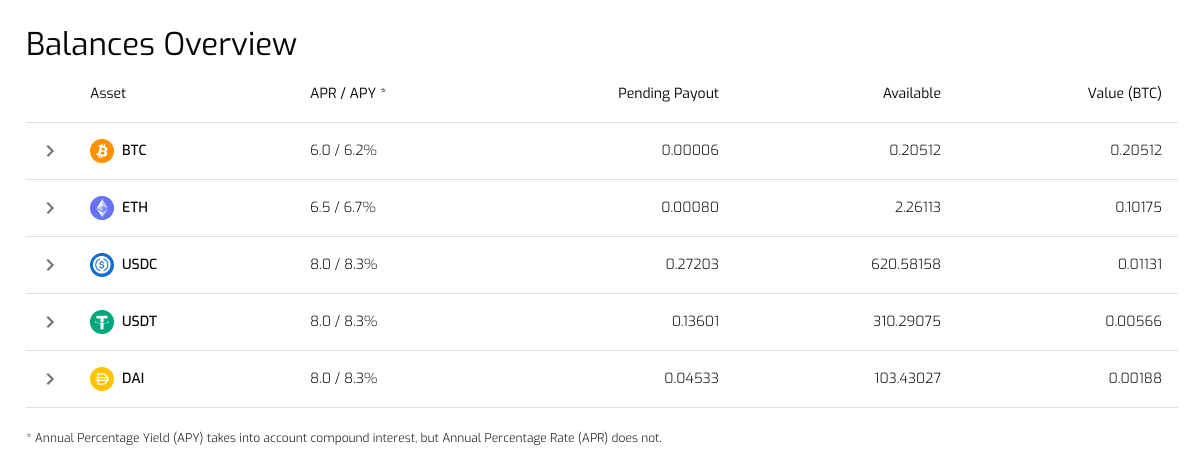Sort by the Available column header
The width and height of the screenshot is (1201, 475).
912,93
